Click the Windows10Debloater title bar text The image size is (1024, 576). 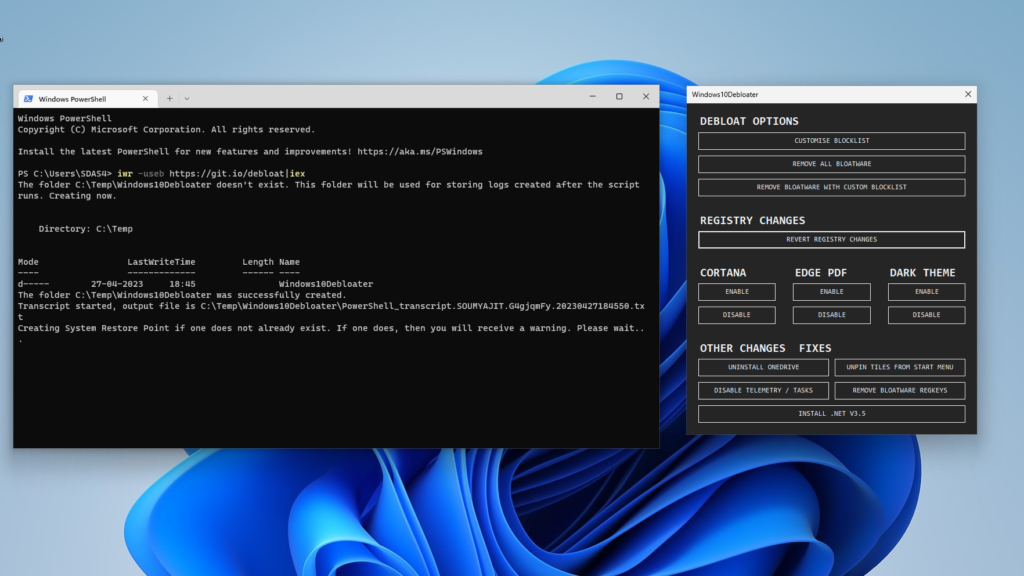[x=725, y=95]
